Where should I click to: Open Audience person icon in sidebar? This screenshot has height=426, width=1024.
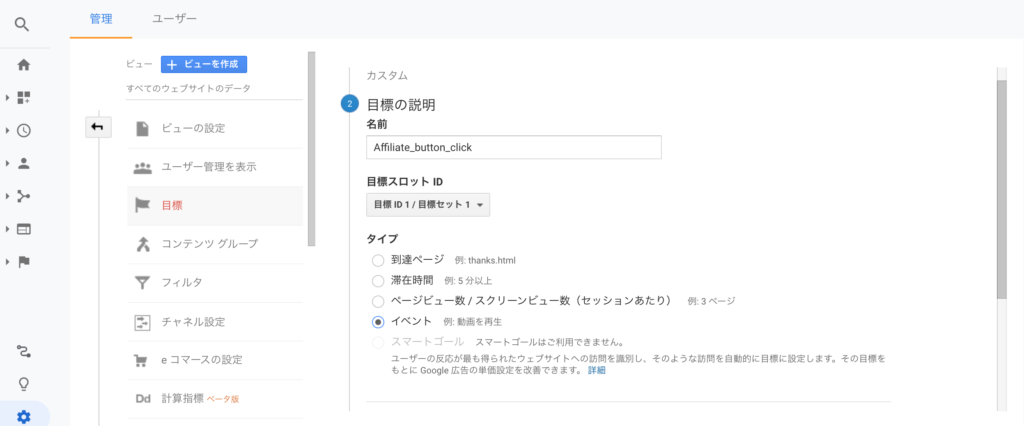(24, 163)
